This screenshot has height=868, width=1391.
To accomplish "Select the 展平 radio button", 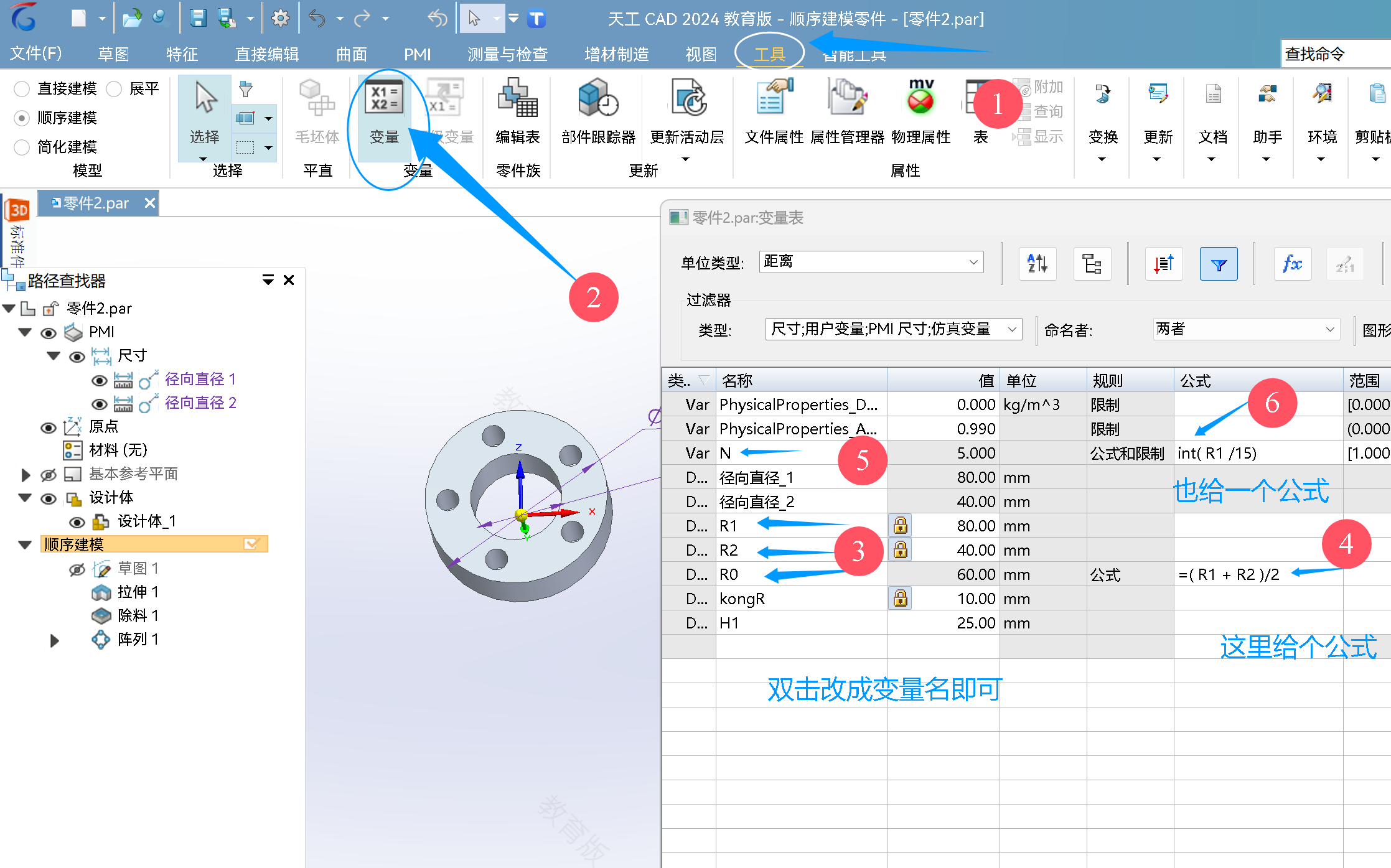I will click(114, 89).
